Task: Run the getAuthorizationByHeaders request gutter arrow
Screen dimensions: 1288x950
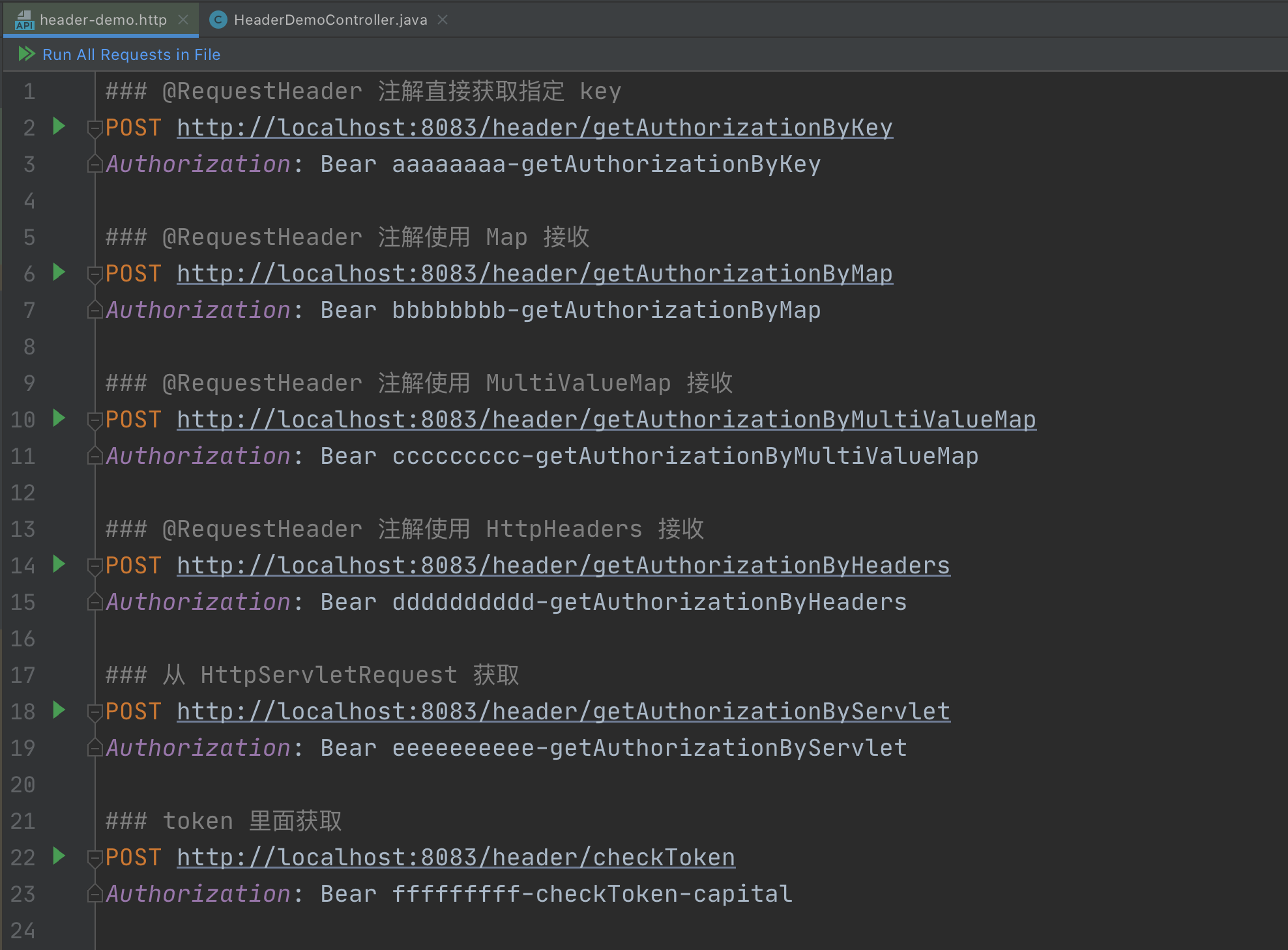Action: tap(59, 564)
